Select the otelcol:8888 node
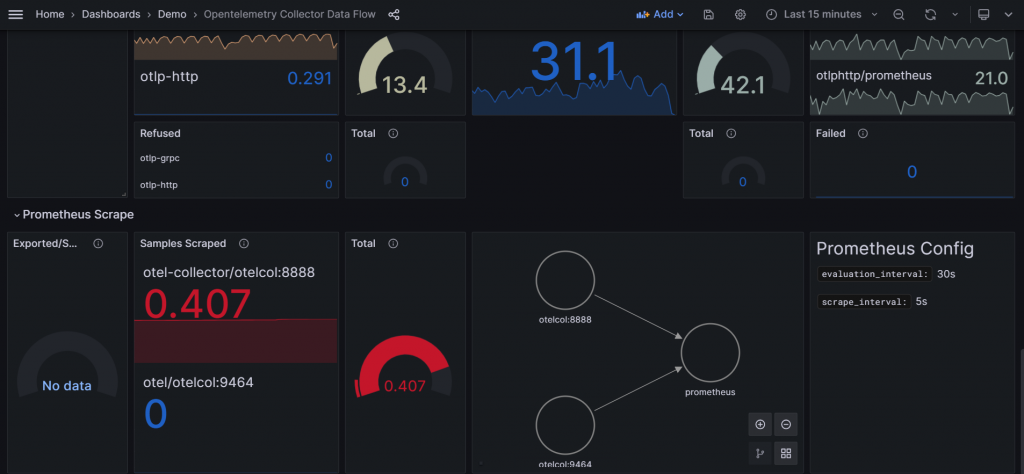 coord(565,280)
